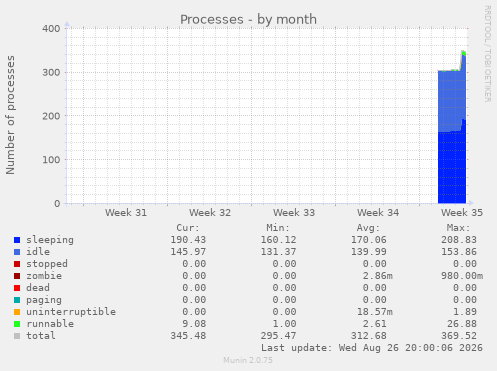Click the sleeping legend color swatch
This screenshot has height=371, width=497.
pos(17,240)
